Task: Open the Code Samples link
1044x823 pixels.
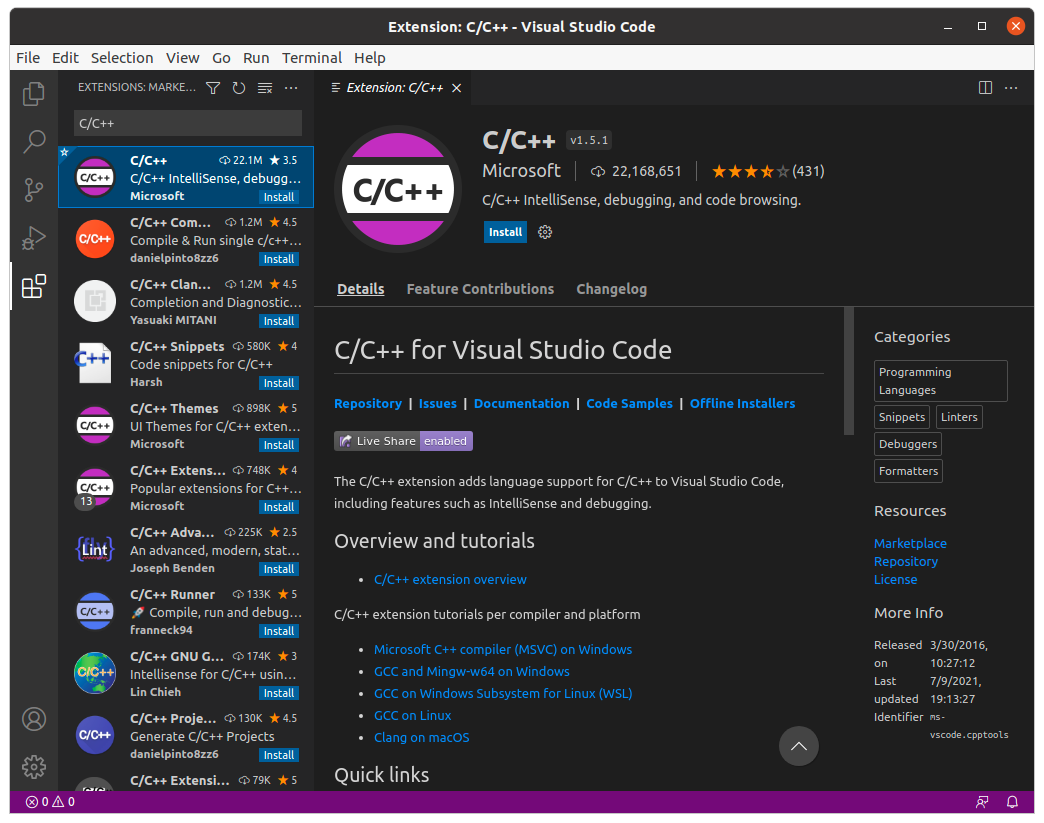Action: [629, 404]
